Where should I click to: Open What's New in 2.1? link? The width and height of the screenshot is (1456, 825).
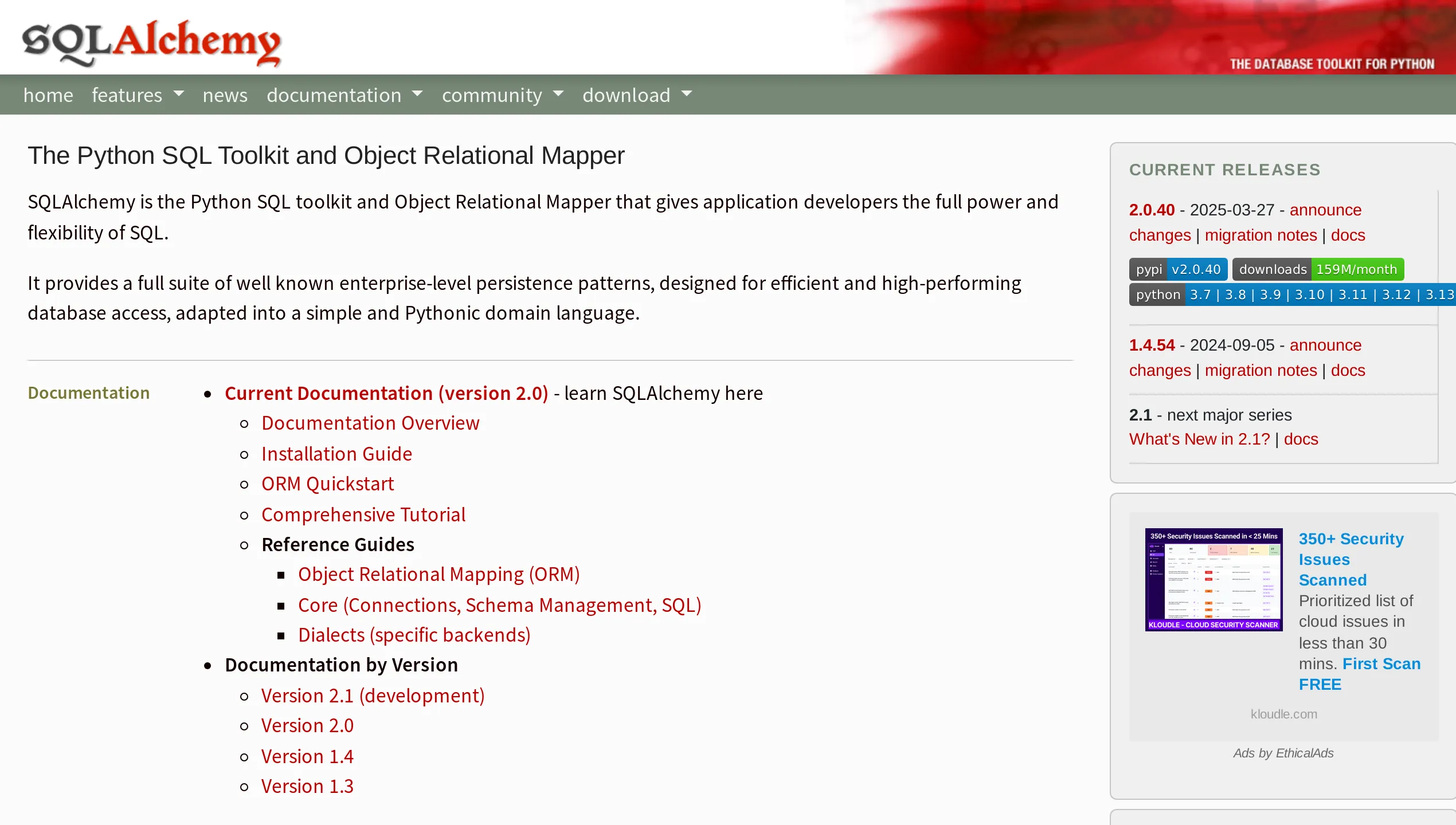click(1199, 439)
